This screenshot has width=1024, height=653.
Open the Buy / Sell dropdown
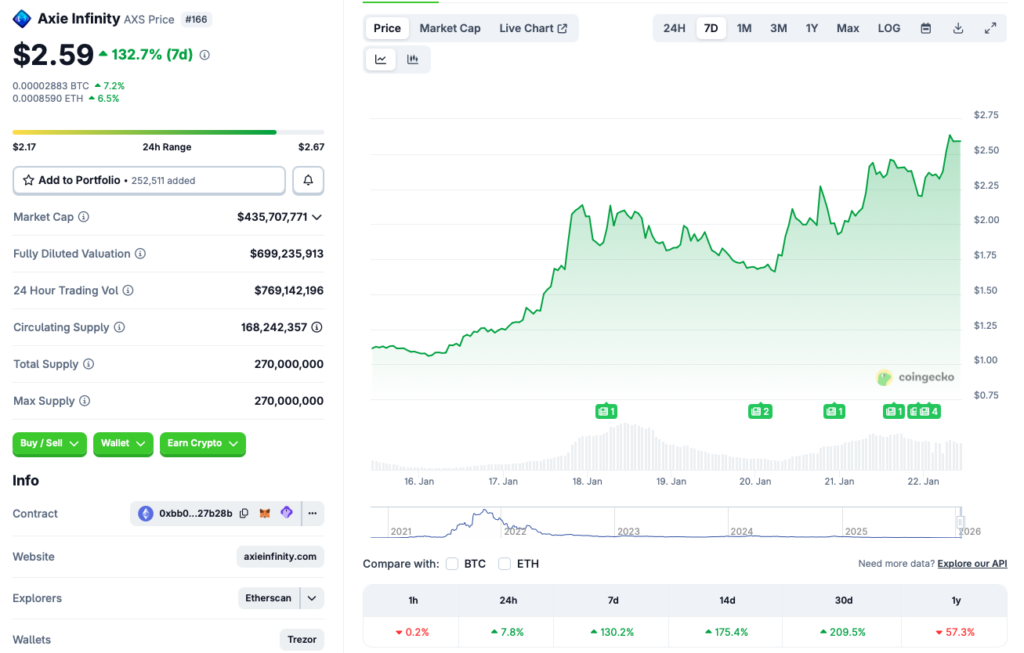[49, 444]
